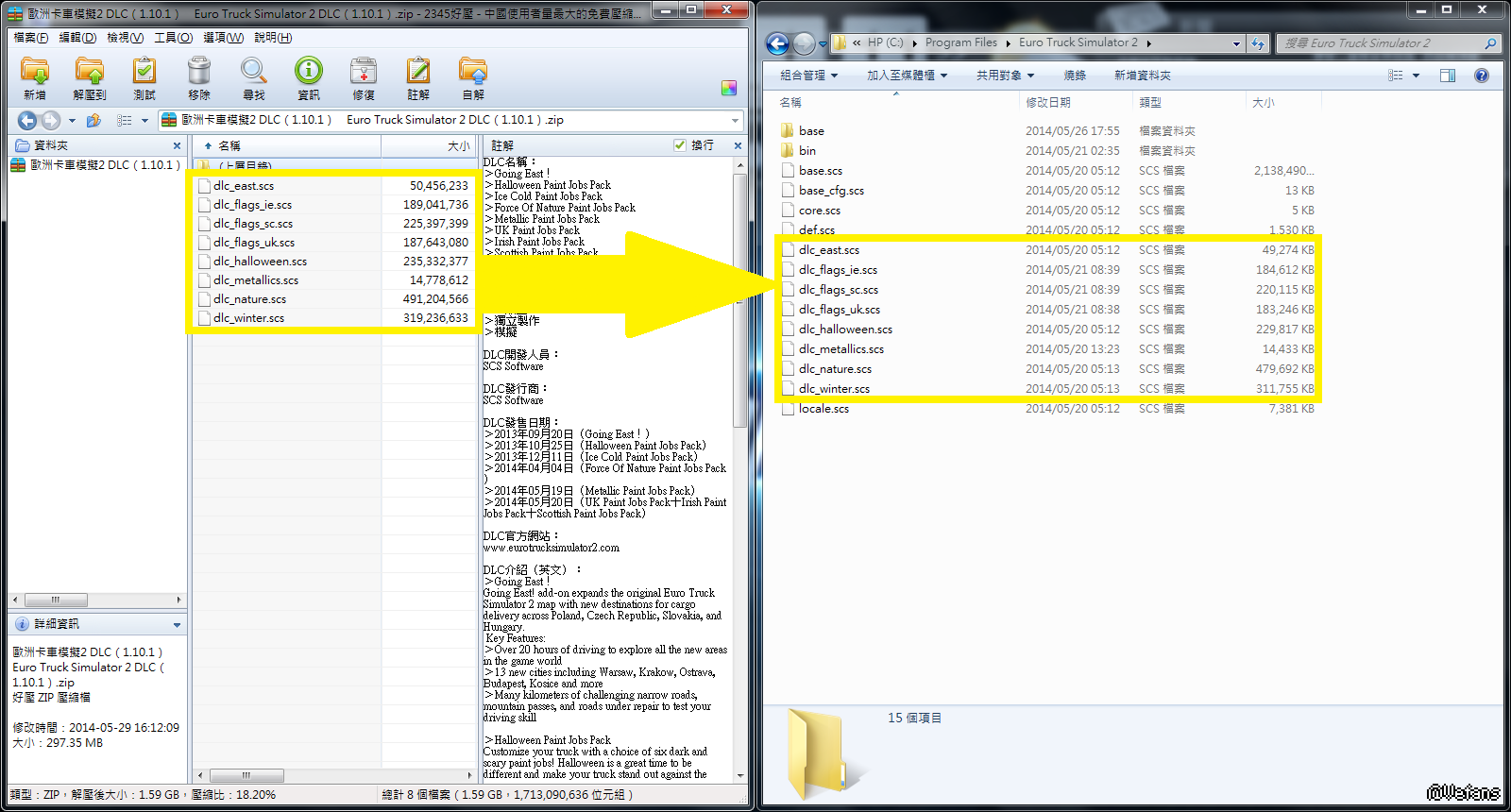Screen dimensions: 1511x812
Task: Click the back button in the Explorer window
Action: tap(777, 43)
